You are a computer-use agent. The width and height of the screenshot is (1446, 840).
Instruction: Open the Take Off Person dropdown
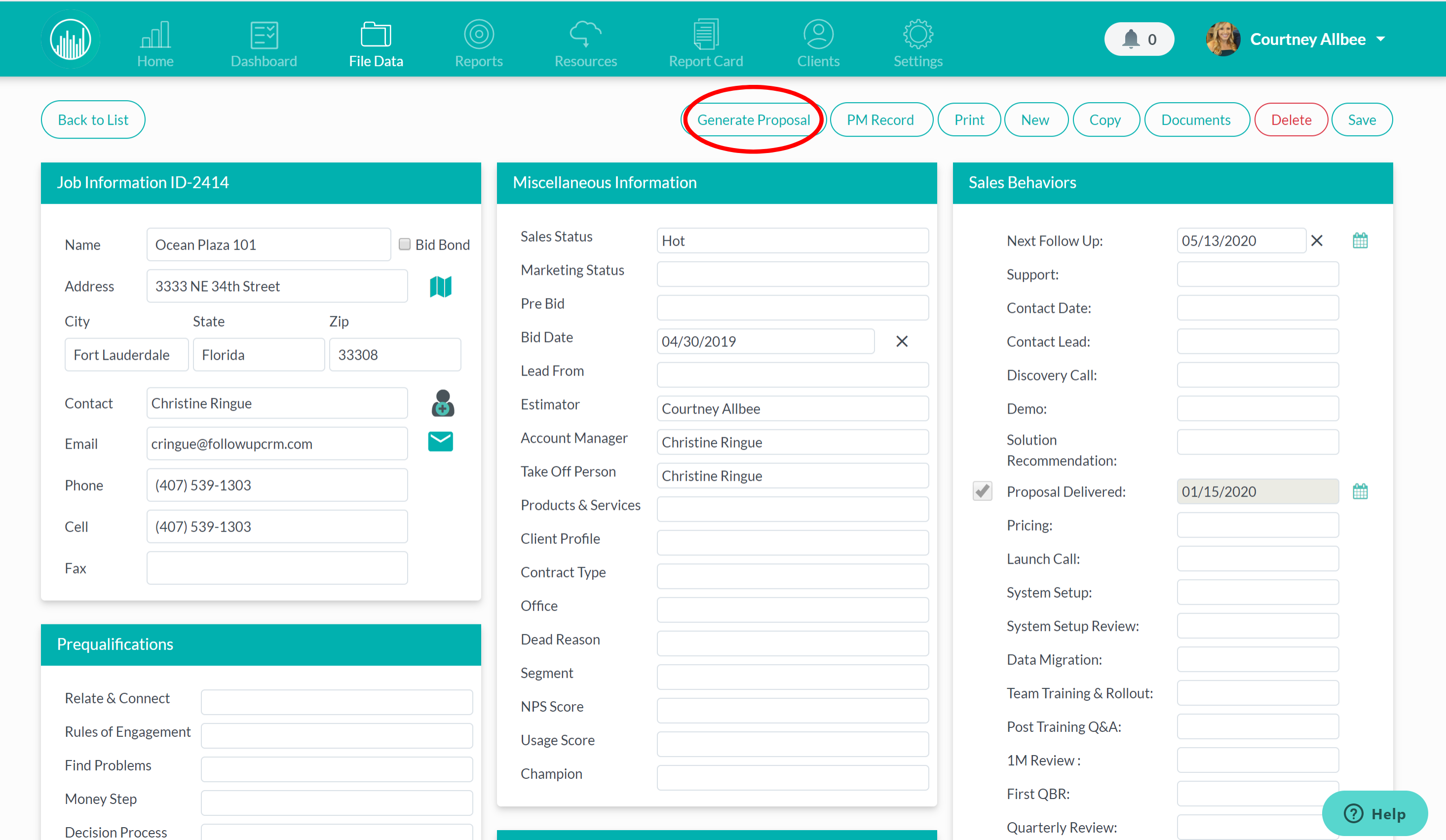point(793,476)
